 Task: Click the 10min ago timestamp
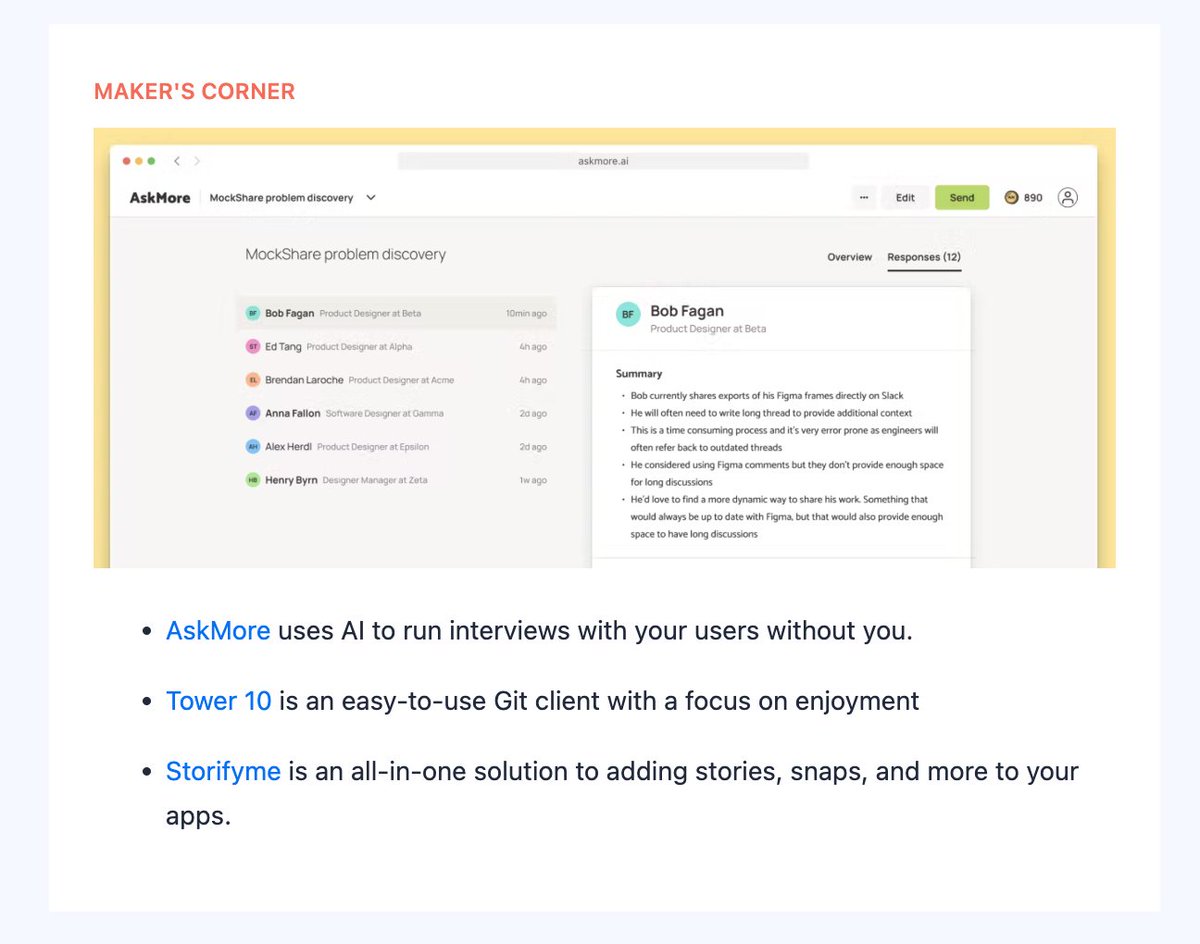(526, 313)
